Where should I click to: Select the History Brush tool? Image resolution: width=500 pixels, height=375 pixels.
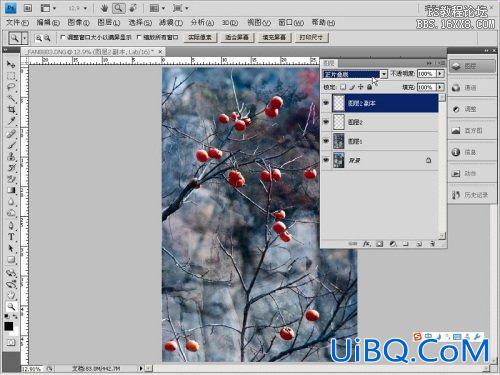[11, 168]
